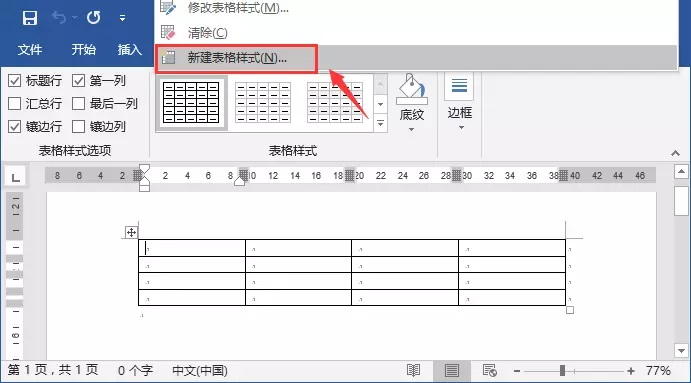This screenshot has width=691, height=383.
Task: Select 清除(C) from the menu
Action: point(207,33)
